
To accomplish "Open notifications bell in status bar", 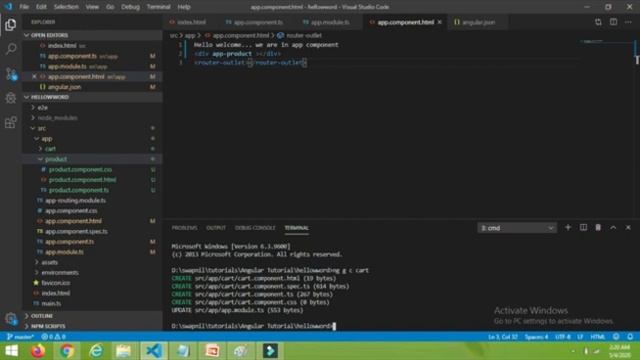I will [630, 337].
